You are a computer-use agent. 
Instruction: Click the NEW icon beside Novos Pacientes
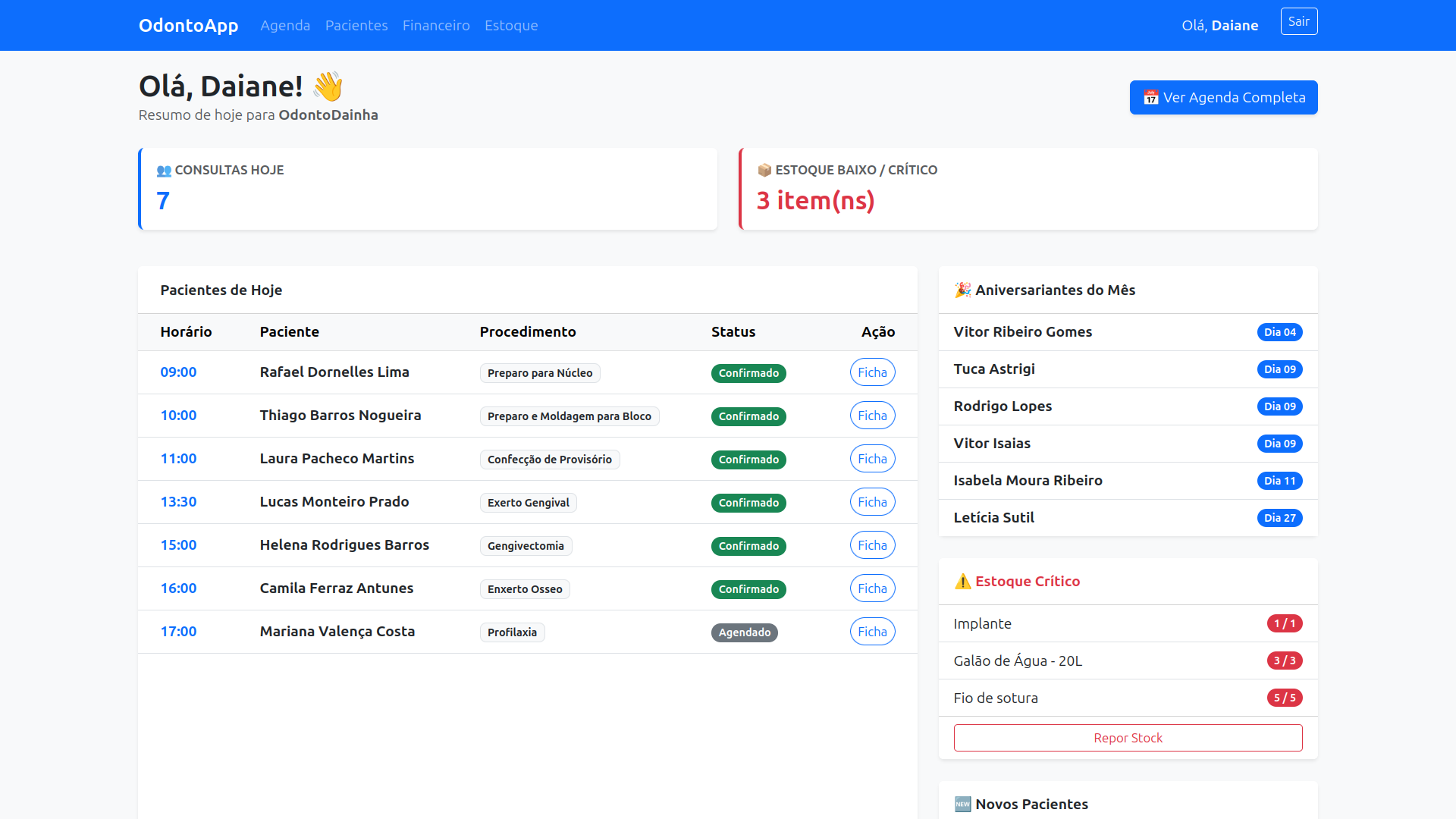coord(963,804)
